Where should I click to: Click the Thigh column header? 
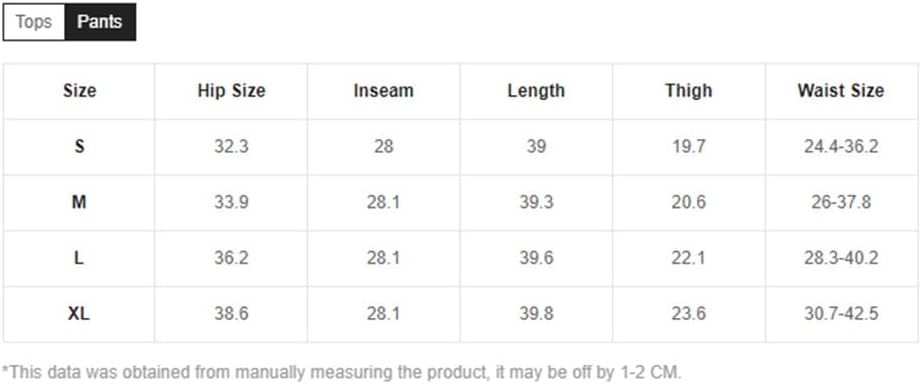(689, 91)
